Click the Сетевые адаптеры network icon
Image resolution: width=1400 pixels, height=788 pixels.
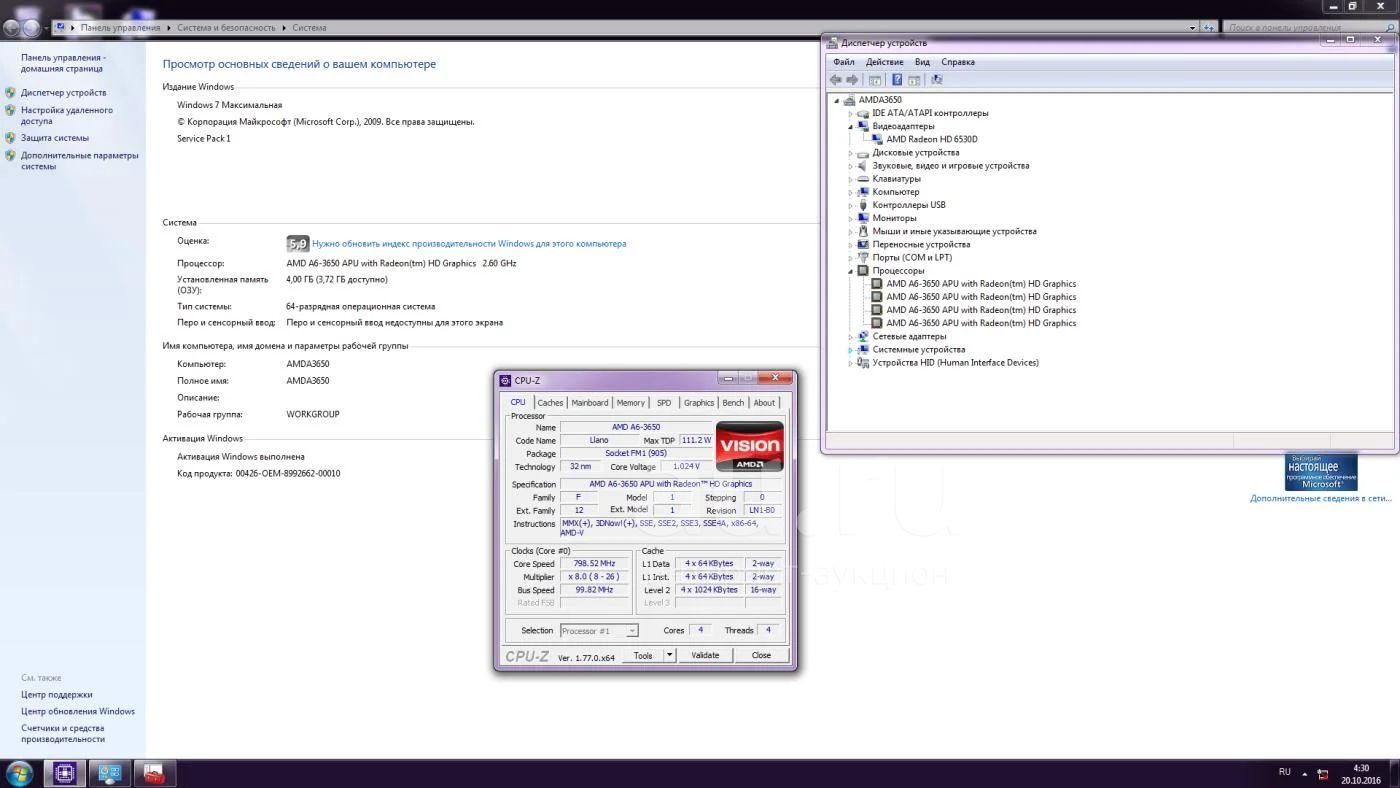[863, 336]
